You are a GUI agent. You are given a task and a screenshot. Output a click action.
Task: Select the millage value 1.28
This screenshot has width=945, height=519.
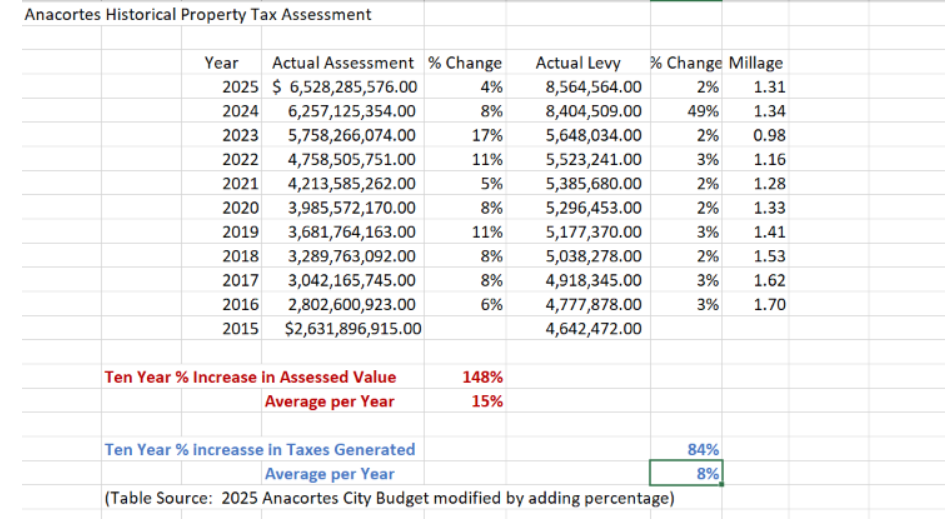tap(770, 183)
